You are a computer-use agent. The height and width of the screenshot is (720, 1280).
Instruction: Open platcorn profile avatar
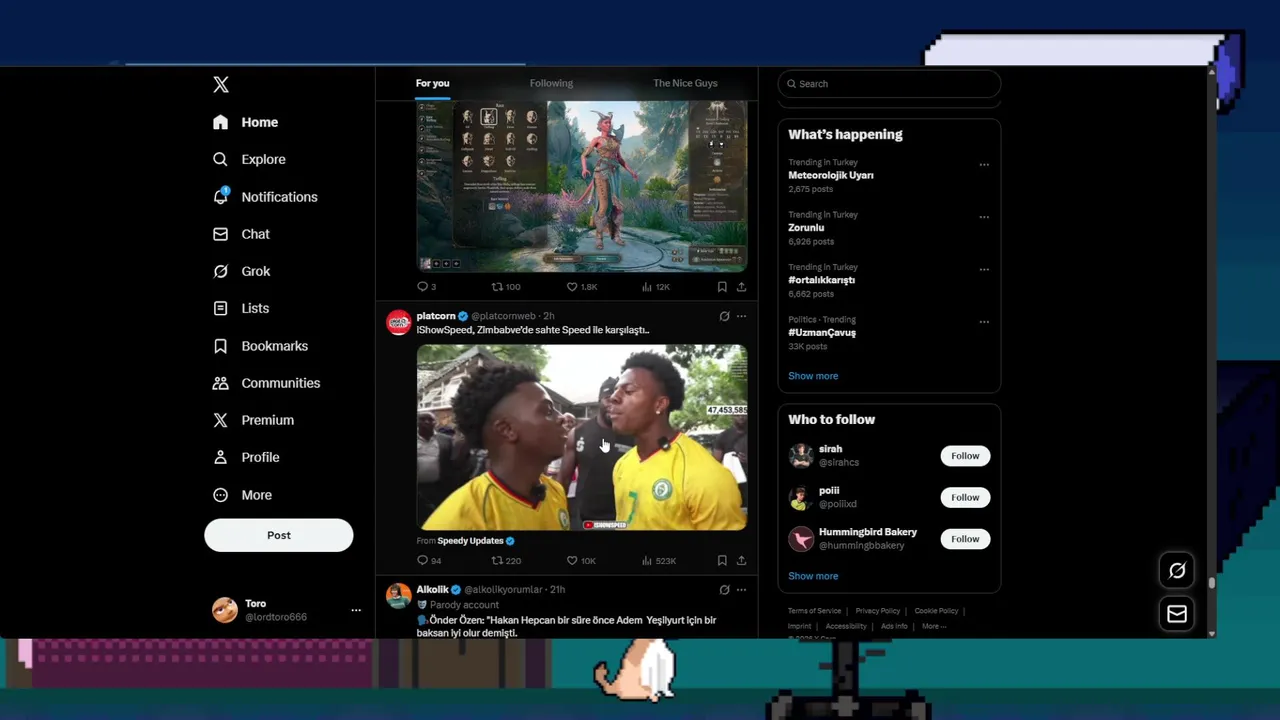tap(399, 322)
